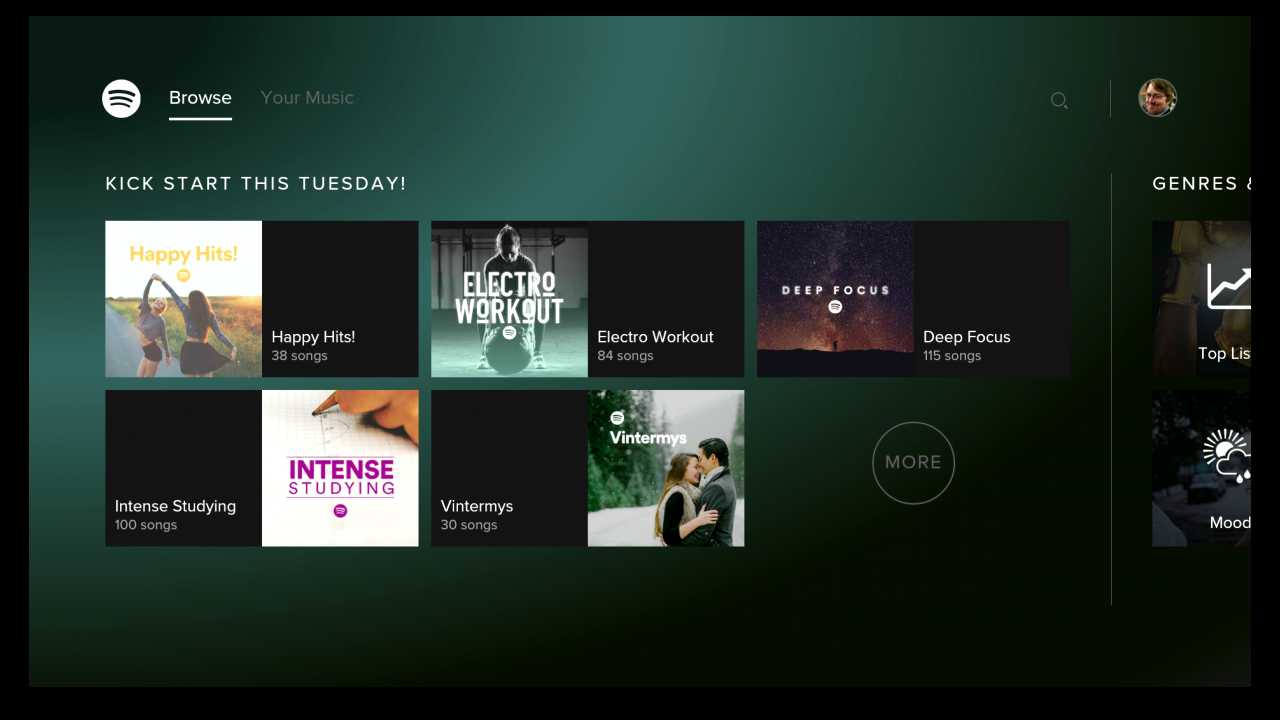Open the Vintermys playlist
This screenshot has height=720, width=1280.
pyautogui.click(x=587, y=467)
